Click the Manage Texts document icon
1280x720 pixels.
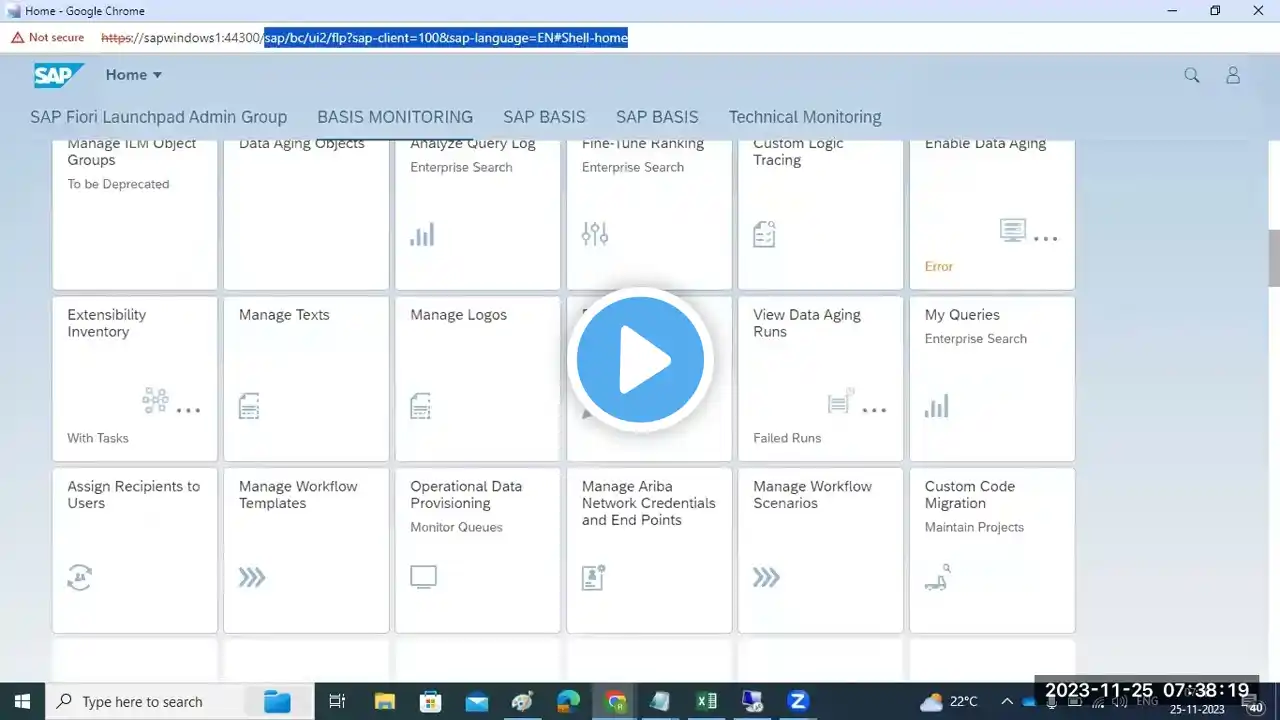(x=249, y=406)
